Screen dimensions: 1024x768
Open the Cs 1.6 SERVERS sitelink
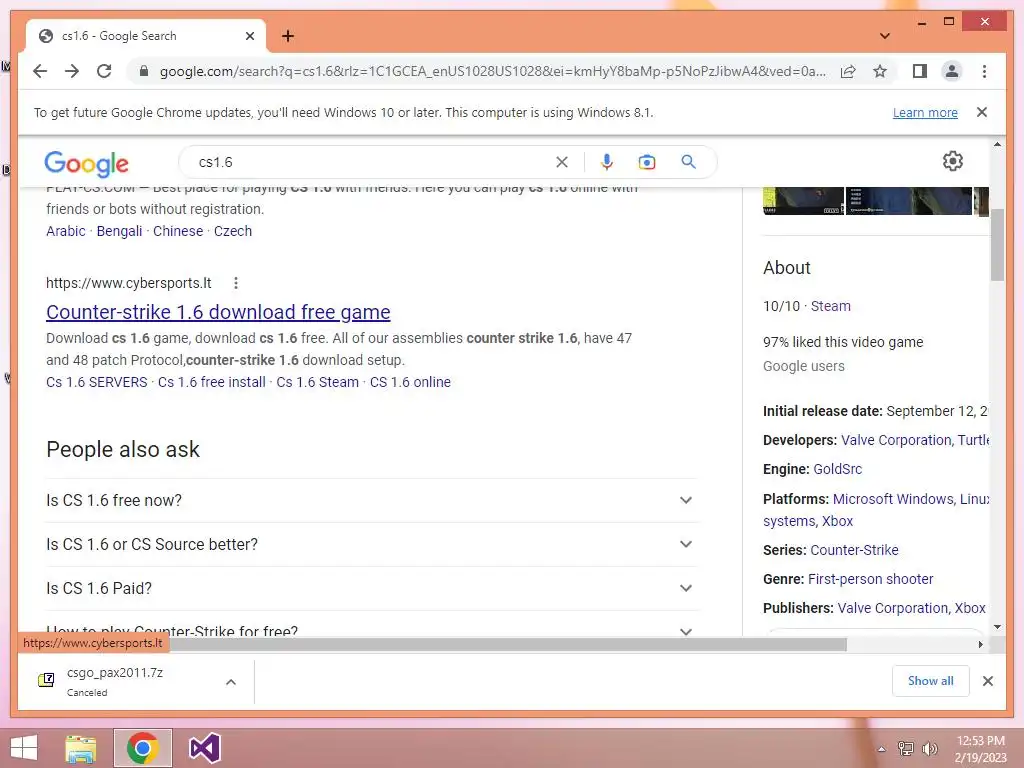(x=97, y=382)
